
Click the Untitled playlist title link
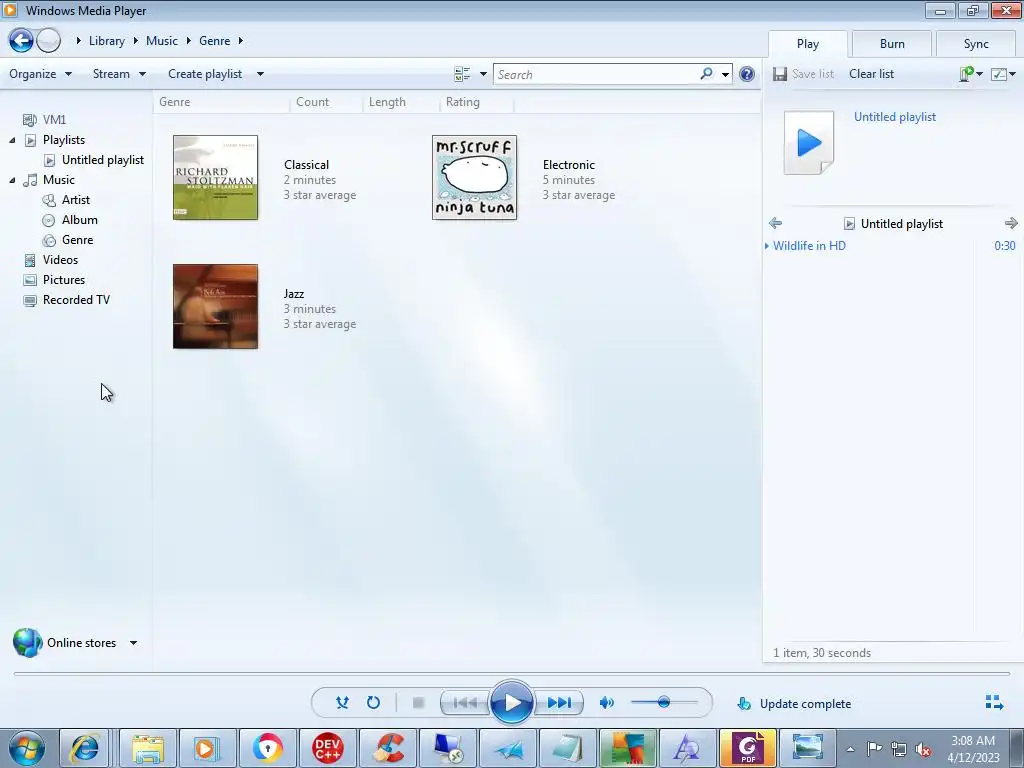[895, 117]
